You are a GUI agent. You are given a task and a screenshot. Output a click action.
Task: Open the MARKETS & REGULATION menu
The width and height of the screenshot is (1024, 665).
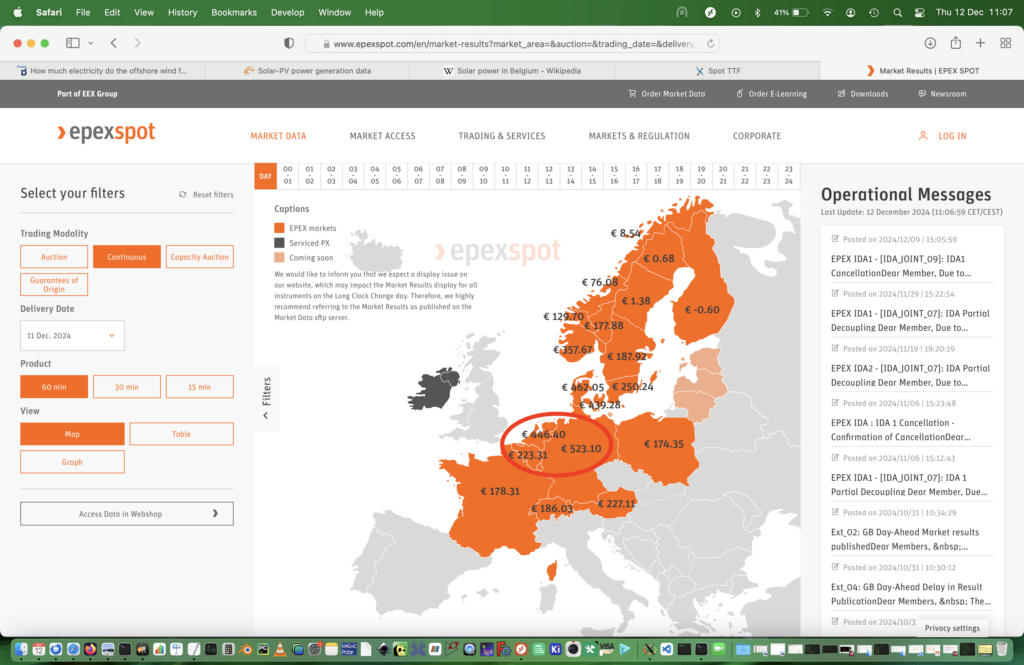(639, 136)
